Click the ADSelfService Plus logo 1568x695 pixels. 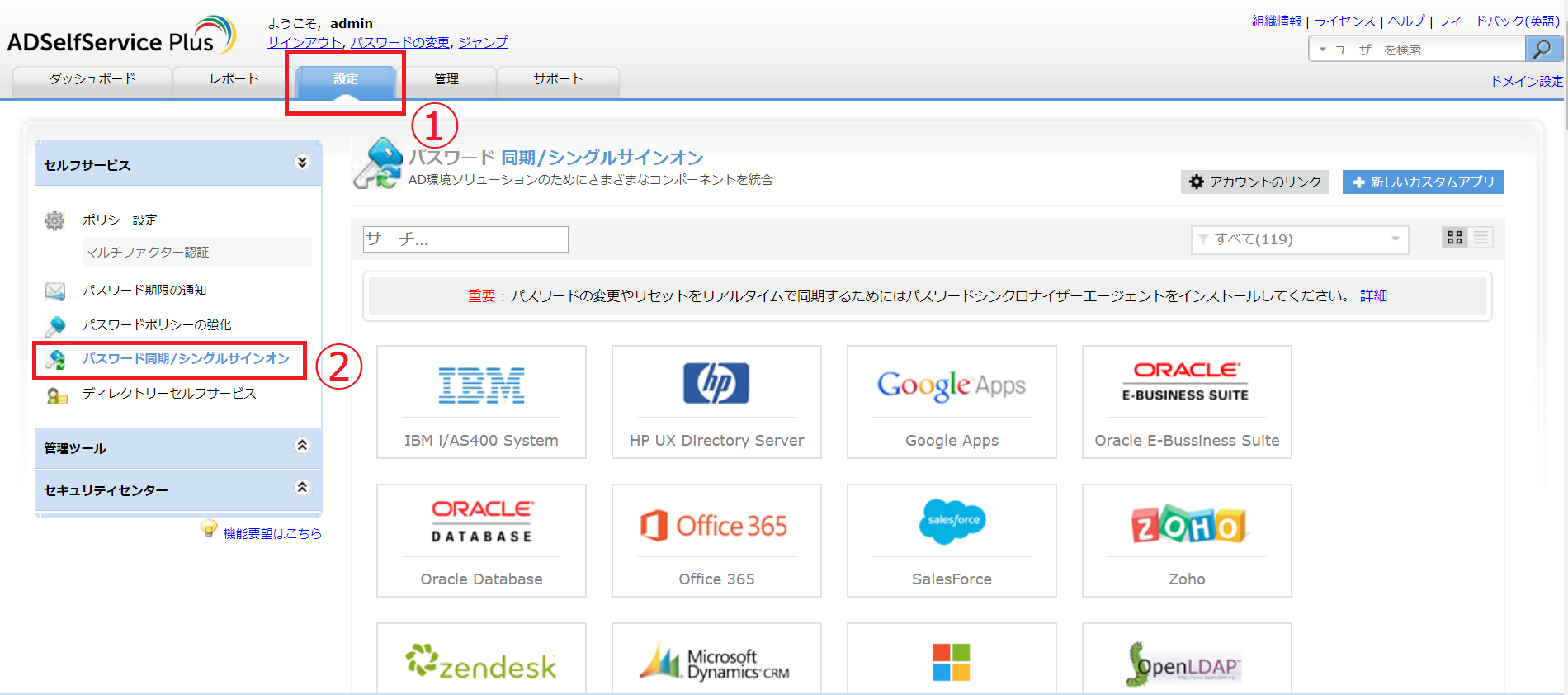(122, 36)
